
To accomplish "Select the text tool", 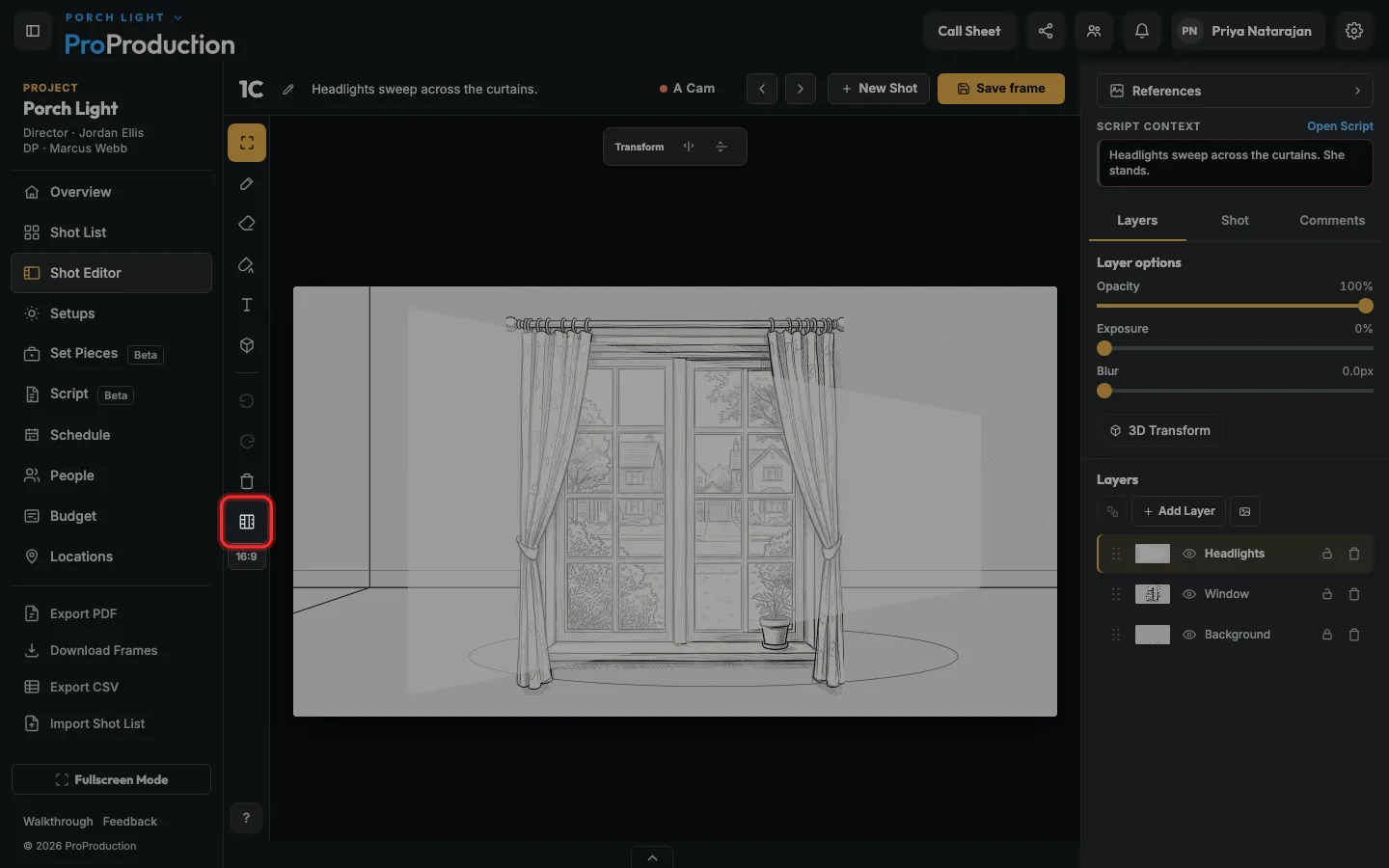I will (x=247, y=305).
